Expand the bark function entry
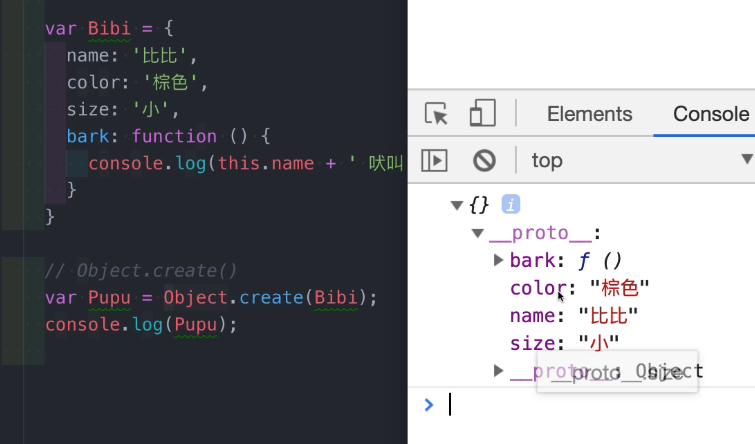Image resolution: width=755 pixels, height=444 pixels. pyautogui.click(x=498, y=260)
